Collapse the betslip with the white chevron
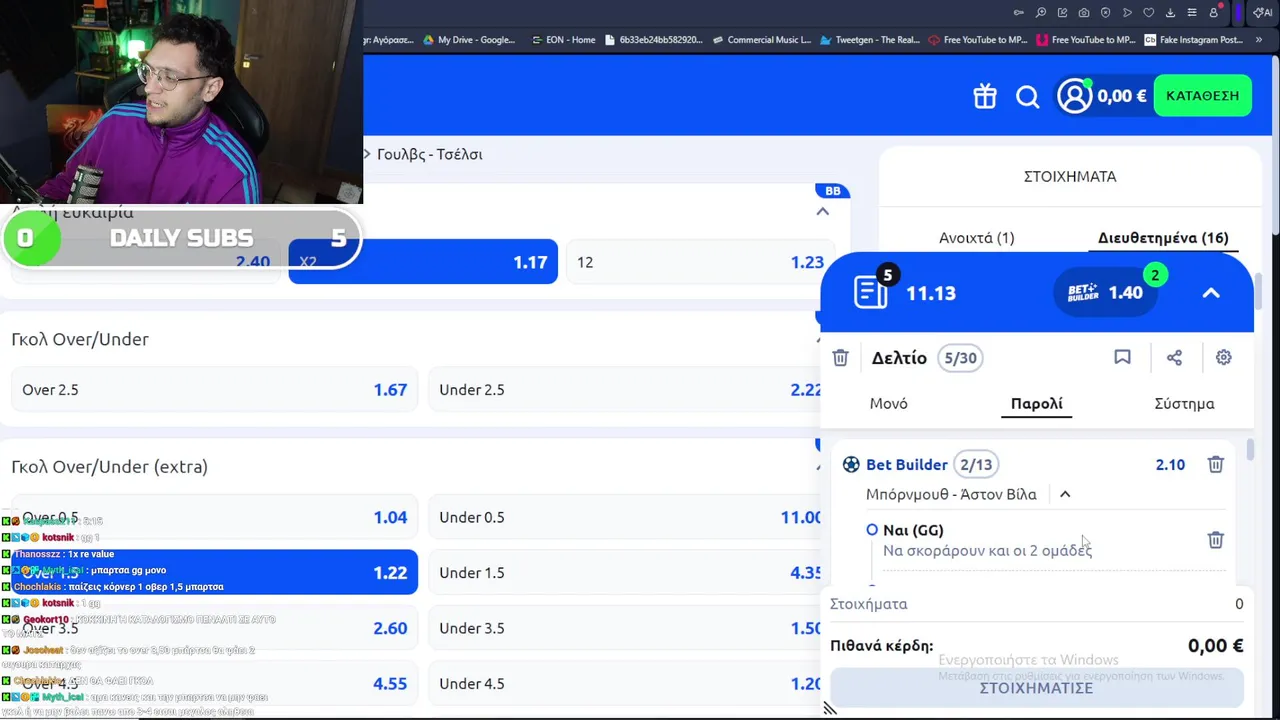Viewport: 1280px width, 720px height. coord(1211,293)
